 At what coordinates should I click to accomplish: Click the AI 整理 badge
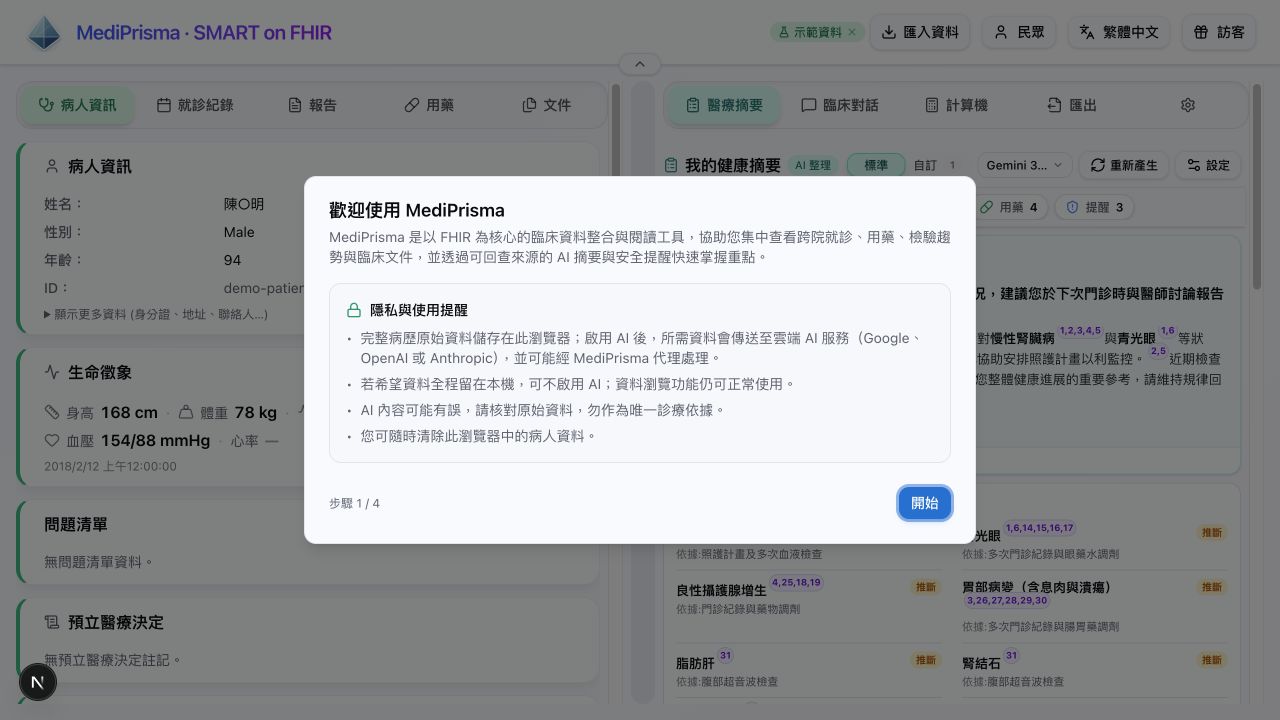click(x=813, y=165)
